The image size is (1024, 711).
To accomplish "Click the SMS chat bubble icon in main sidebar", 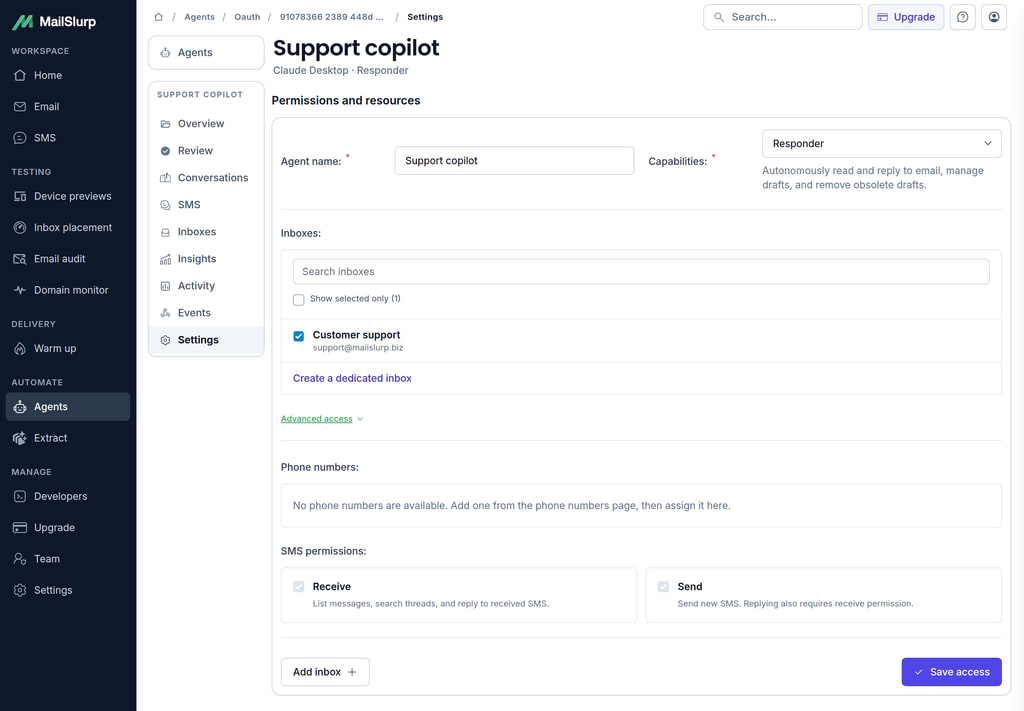I will coord(20,138).
